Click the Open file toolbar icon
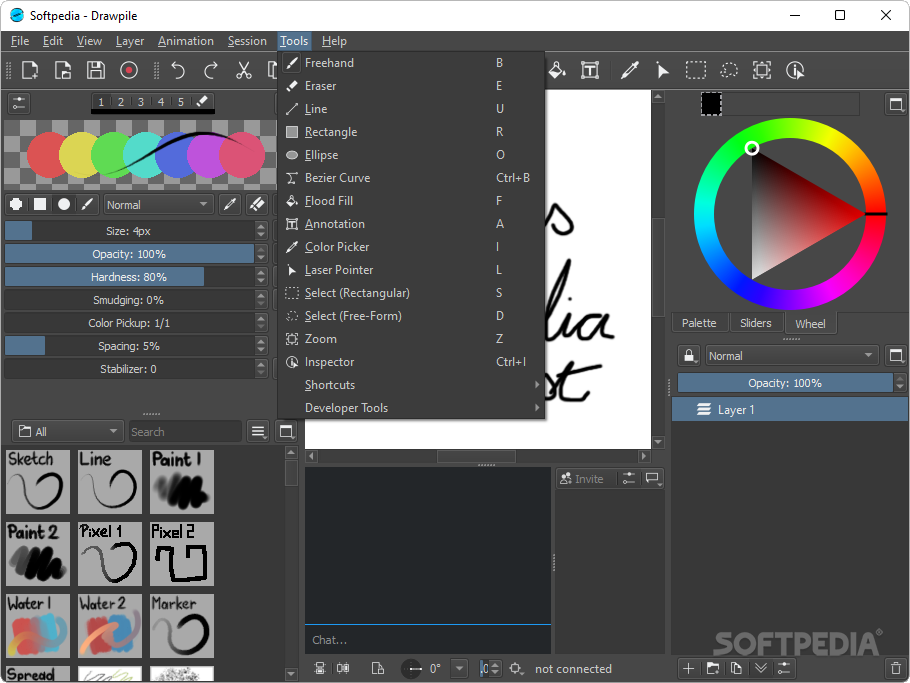The height and width of the screenshot is (683, 910). point(63,70)
